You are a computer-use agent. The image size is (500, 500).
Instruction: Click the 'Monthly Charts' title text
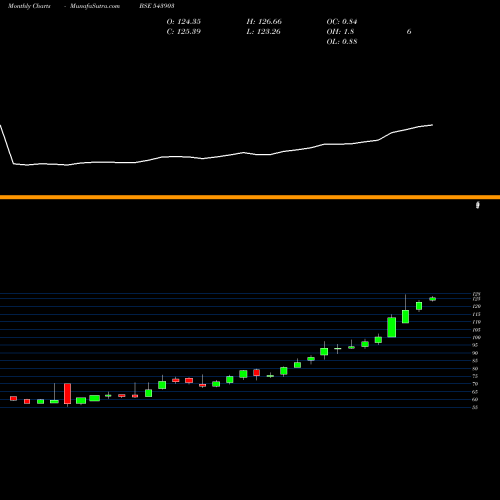click(29, 6)
